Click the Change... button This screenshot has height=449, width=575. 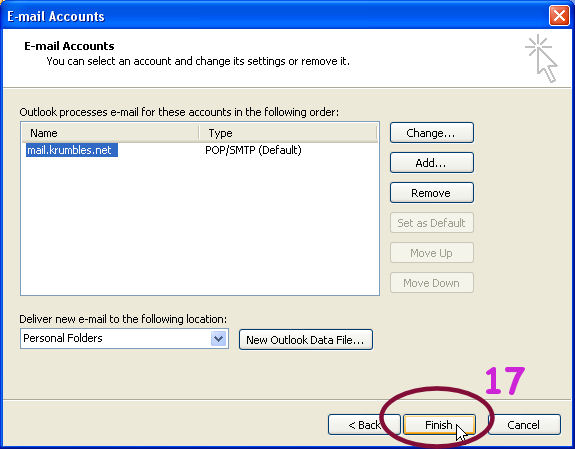coord(432,132)
